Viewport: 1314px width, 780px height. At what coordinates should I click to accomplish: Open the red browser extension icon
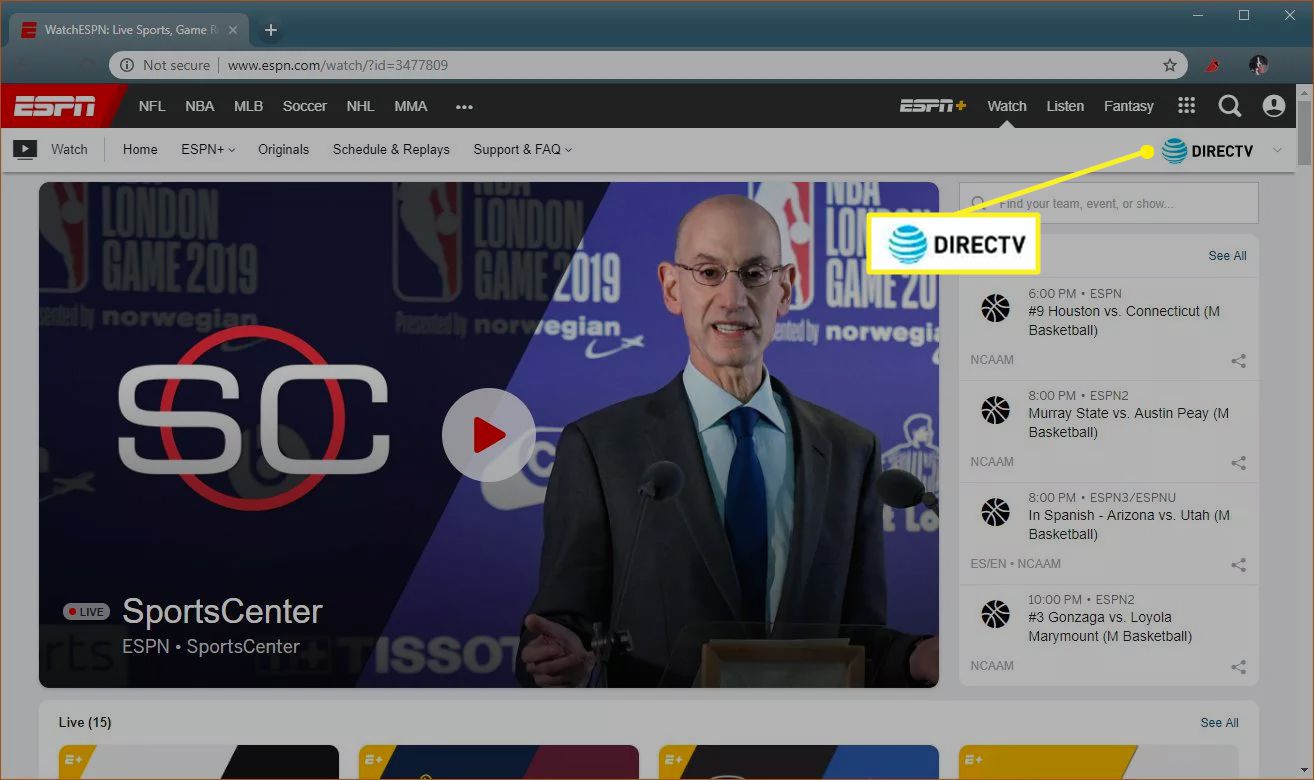[1212, 65]
